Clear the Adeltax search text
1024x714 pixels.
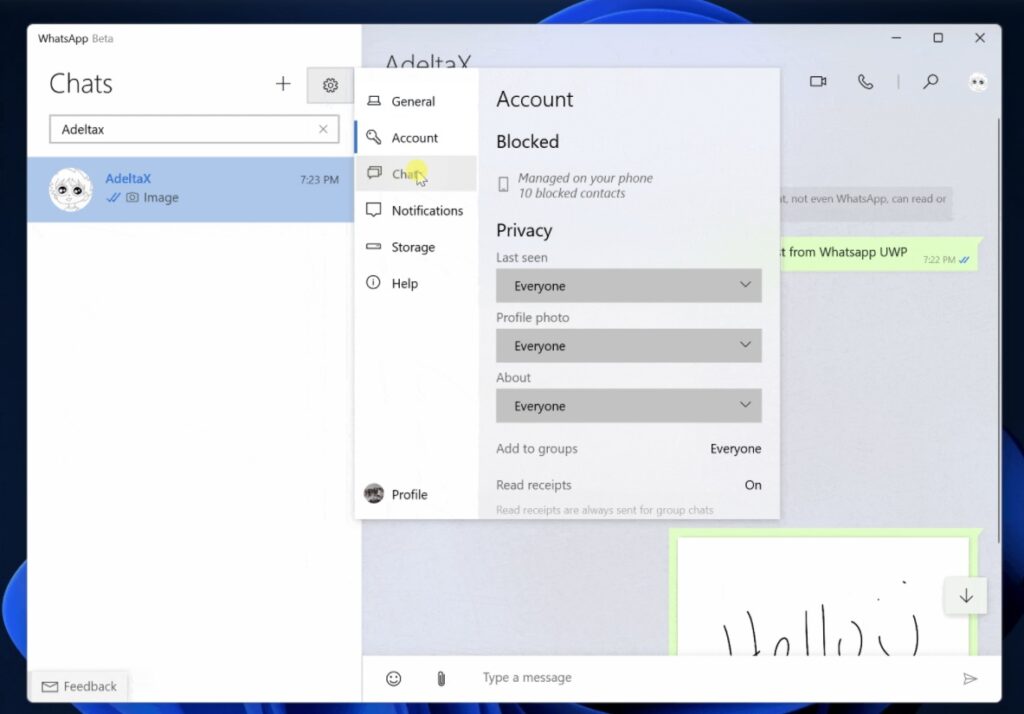pyautogui.click(x=323, y=129)
